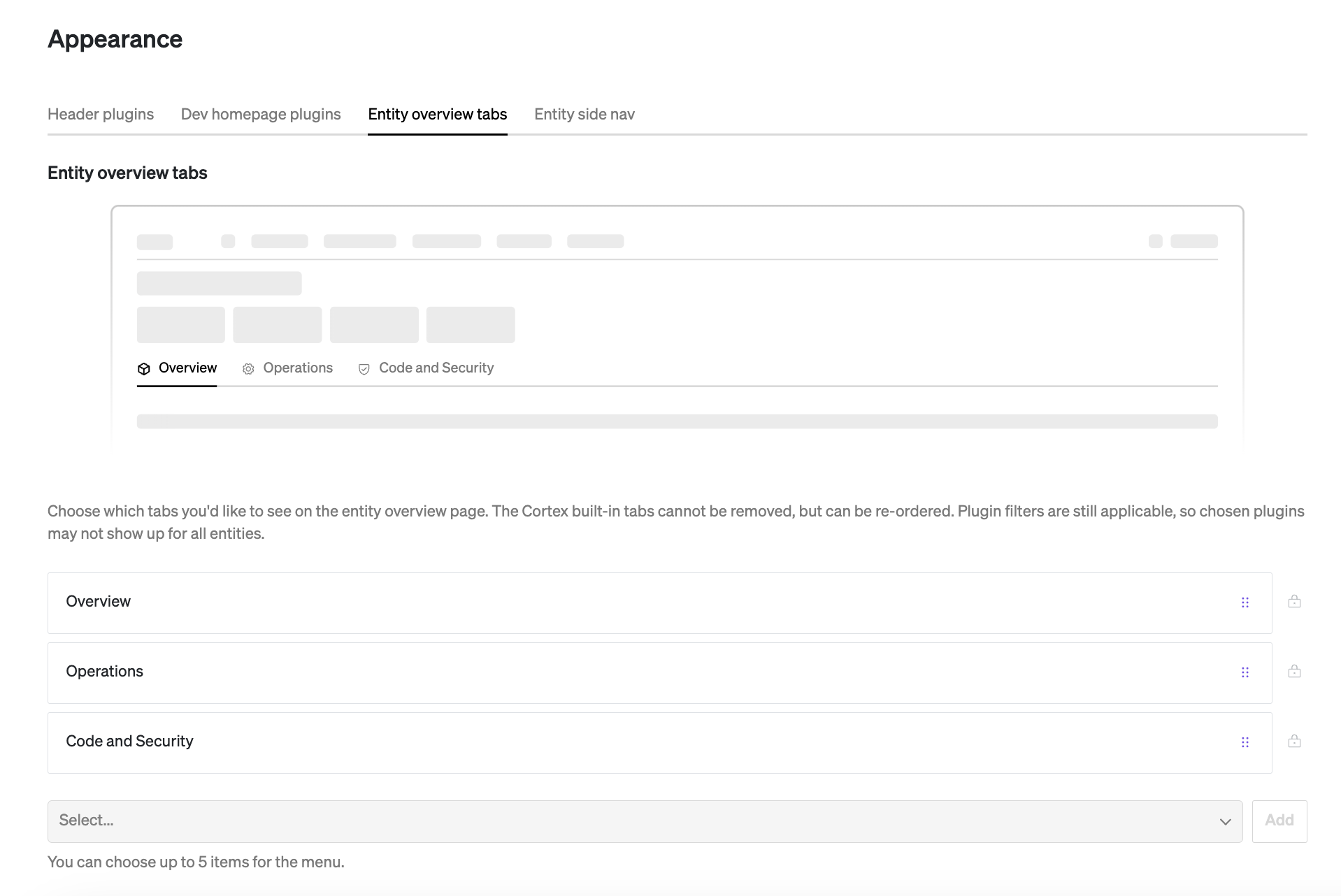Click Operations tab label in the preview

point(298,368)
